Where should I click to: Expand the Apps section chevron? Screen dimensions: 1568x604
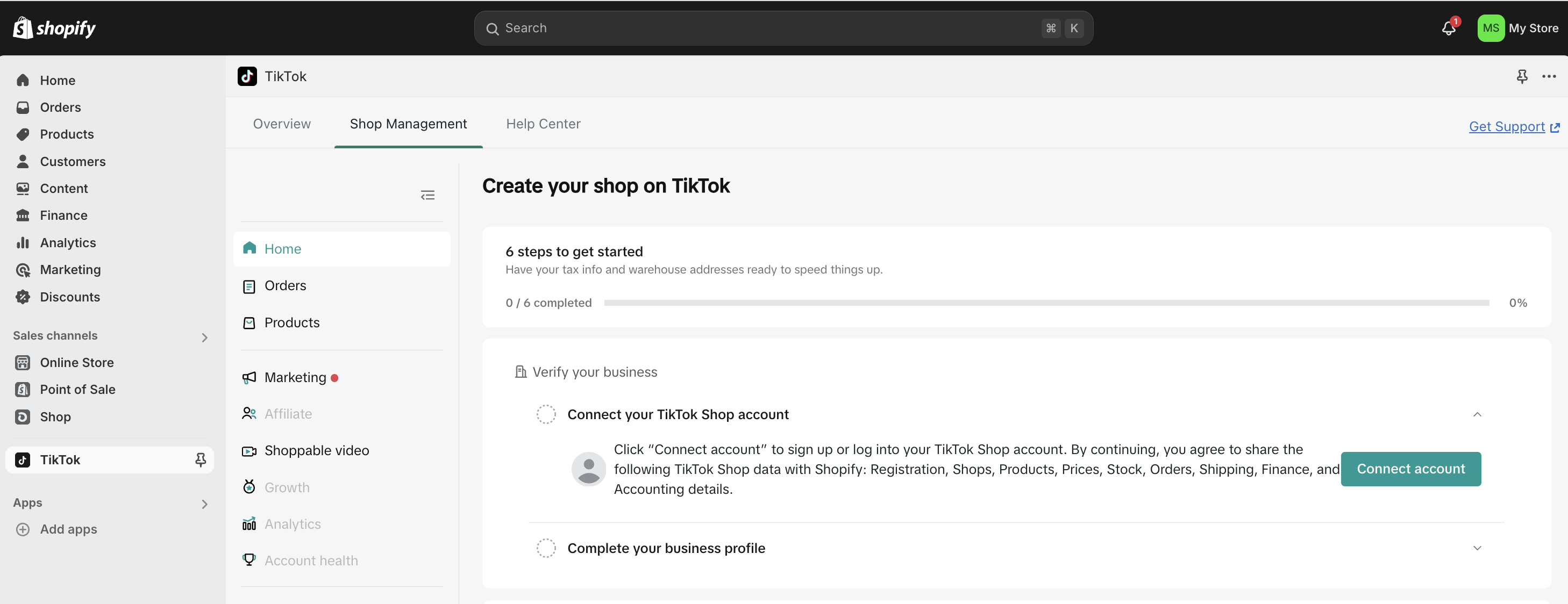204,504
